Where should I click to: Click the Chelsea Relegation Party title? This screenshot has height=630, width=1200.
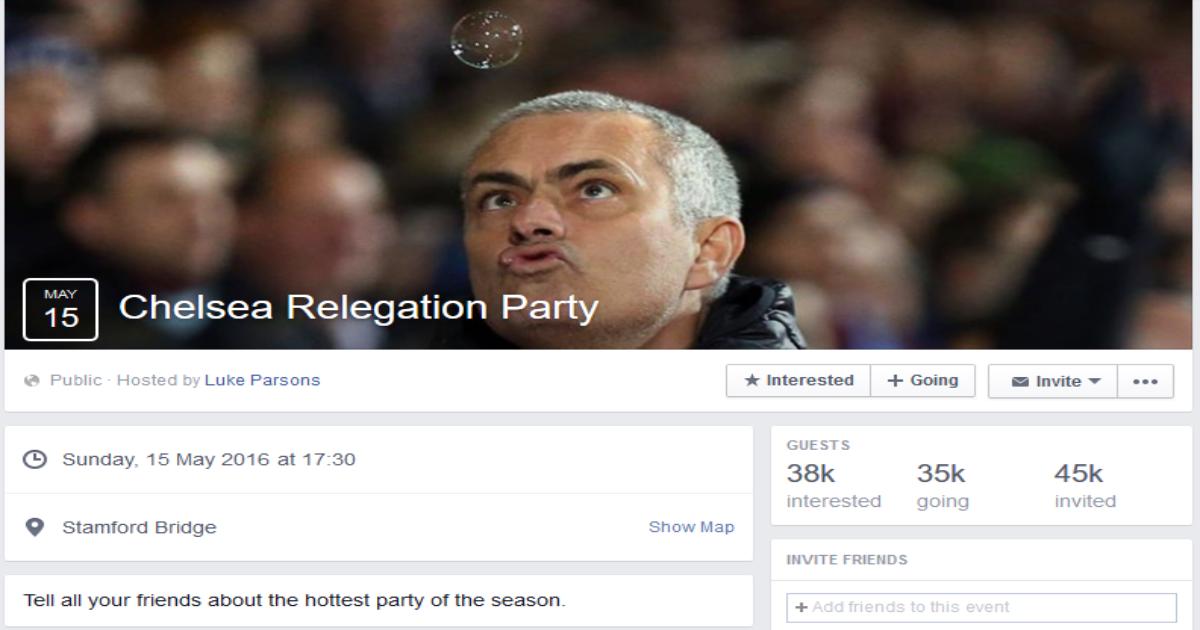(x=358, y=308)
